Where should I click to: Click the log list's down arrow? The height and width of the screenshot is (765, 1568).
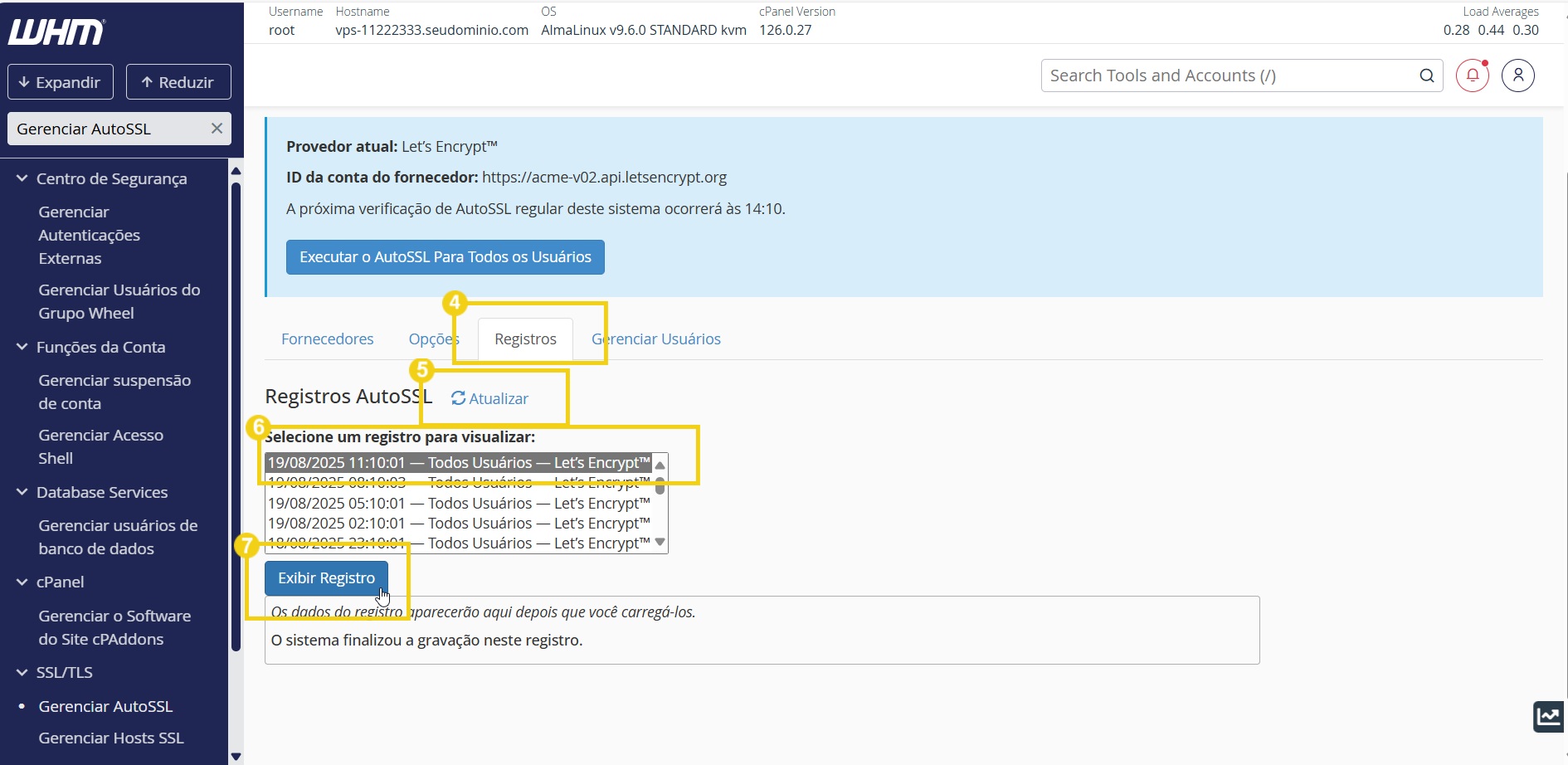click(x=660, y=542)
